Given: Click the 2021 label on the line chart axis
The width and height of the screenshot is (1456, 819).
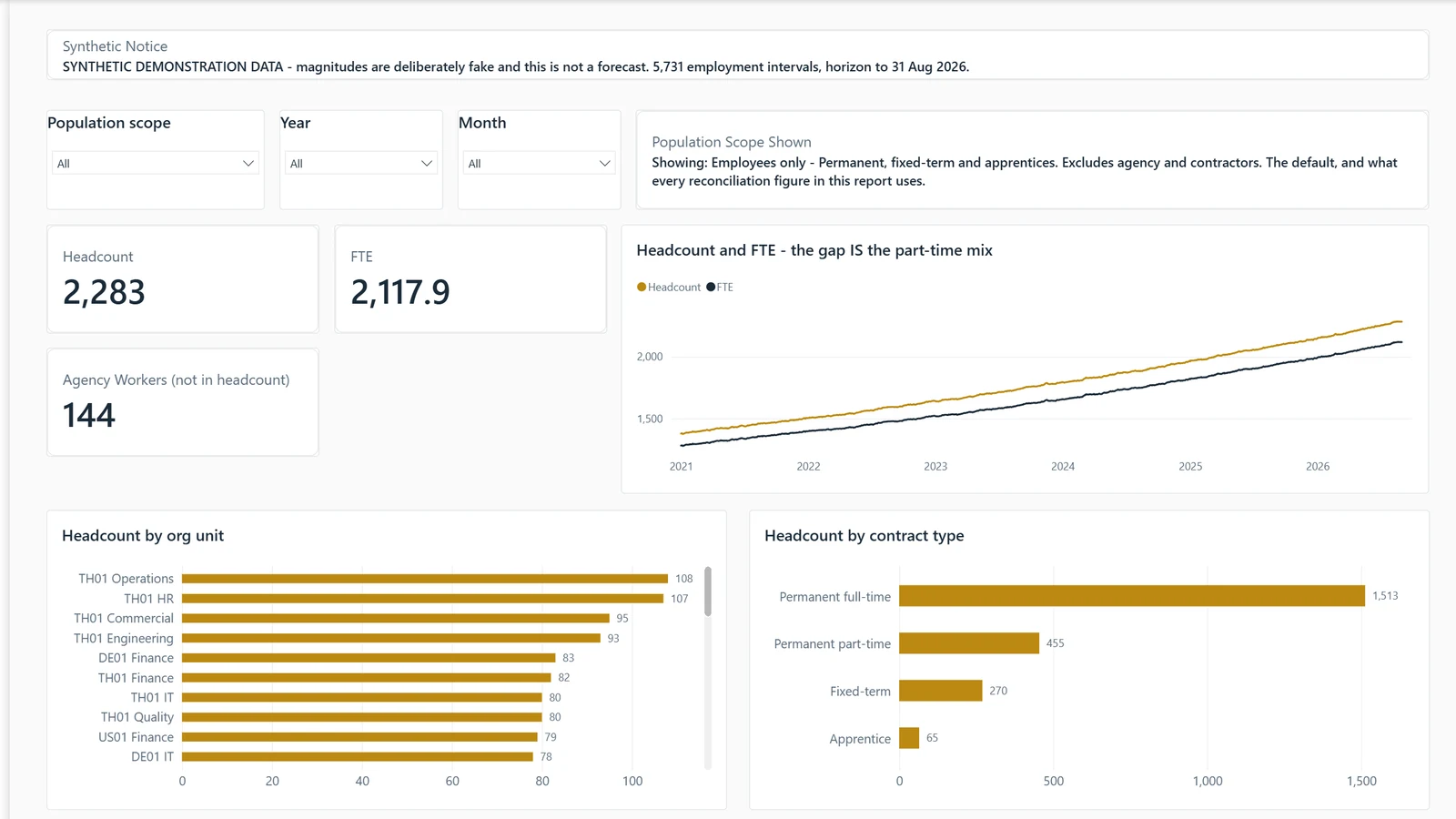Looking at the screenshot, I should (x=681, y=466).
